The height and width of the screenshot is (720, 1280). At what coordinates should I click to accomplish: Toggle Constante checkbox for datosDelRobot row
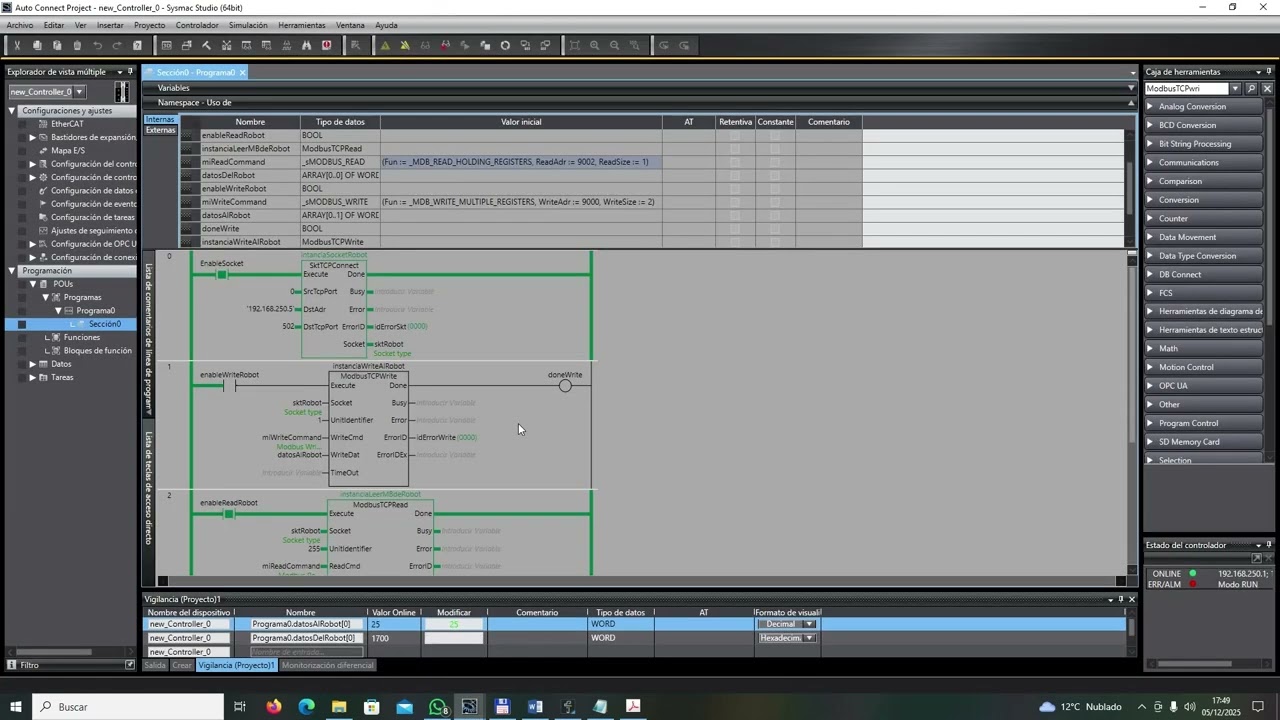775,175
